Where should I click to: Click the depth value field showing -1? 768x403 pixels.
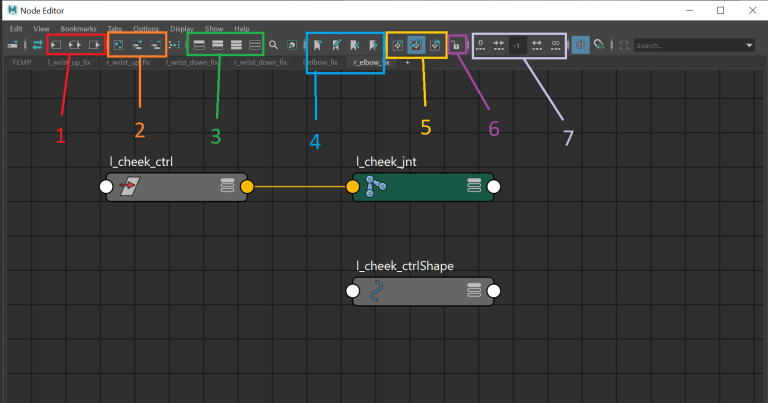[517, 46]
